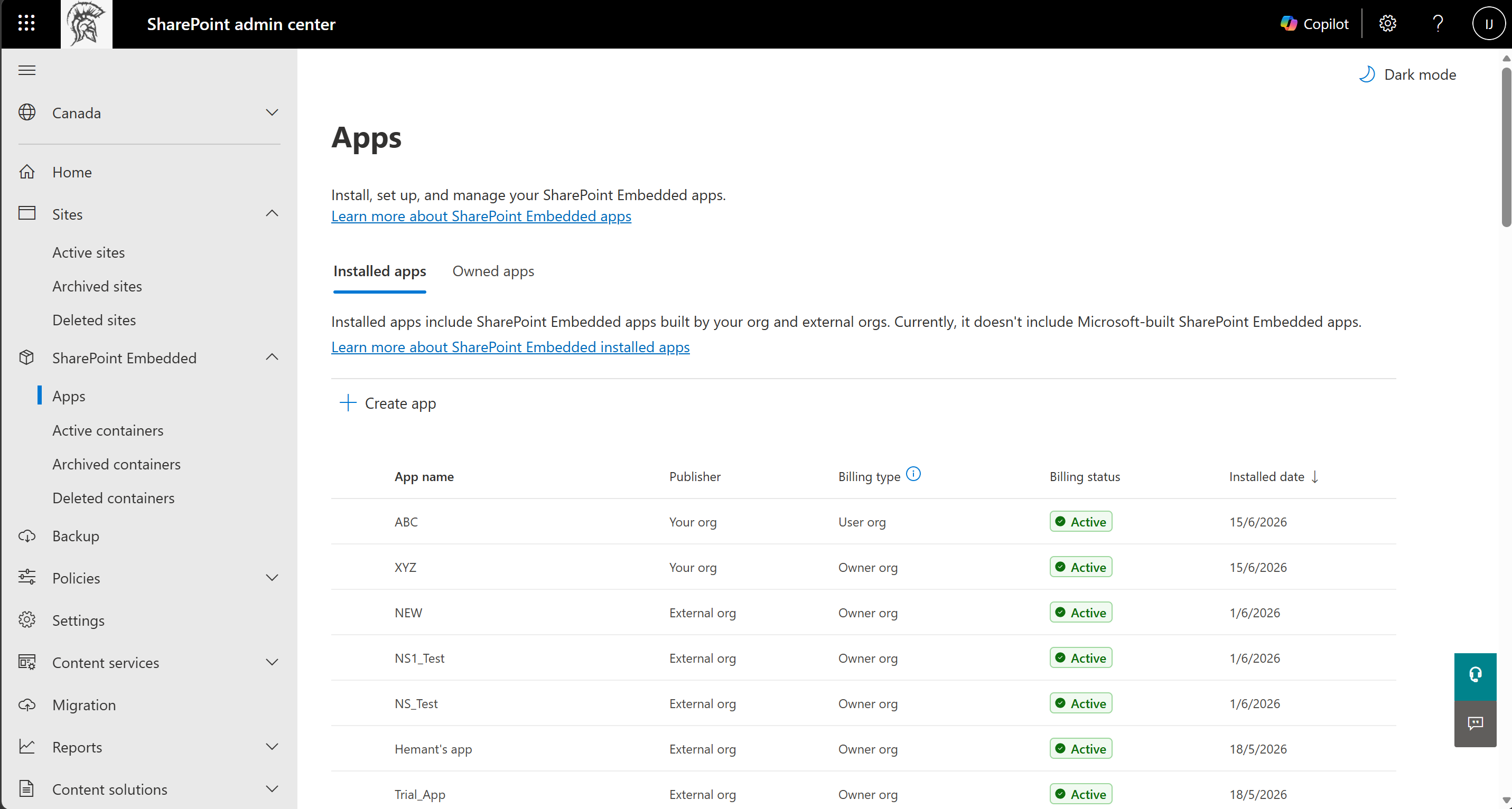1512x809 pixels.
Task: Open Active containers page
Action: pos(108,430)
